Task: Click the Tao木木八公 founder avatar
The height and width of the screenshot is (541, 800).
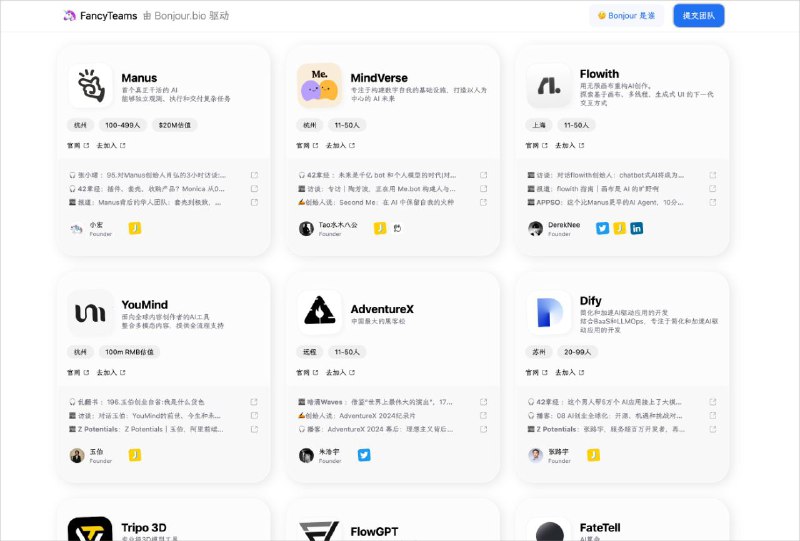Action: click(x=306, y=229)
